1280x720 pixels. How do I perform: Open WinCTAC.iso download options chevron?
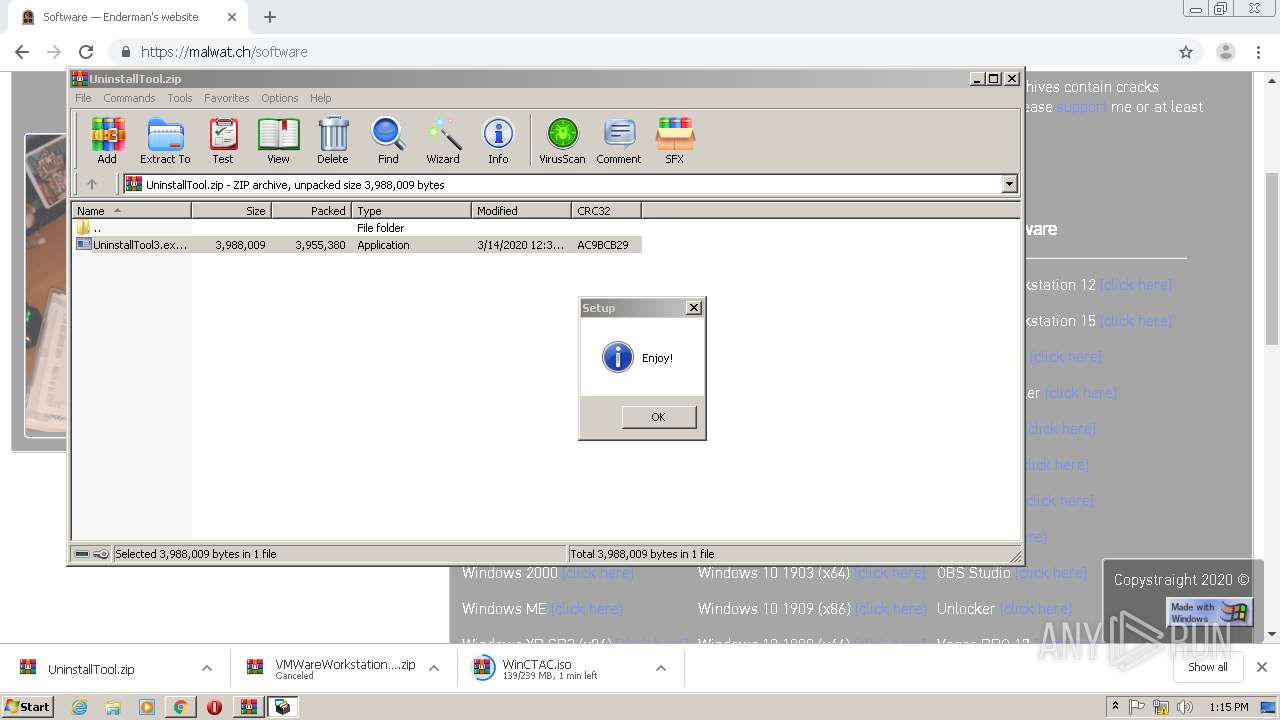point(661,668)
